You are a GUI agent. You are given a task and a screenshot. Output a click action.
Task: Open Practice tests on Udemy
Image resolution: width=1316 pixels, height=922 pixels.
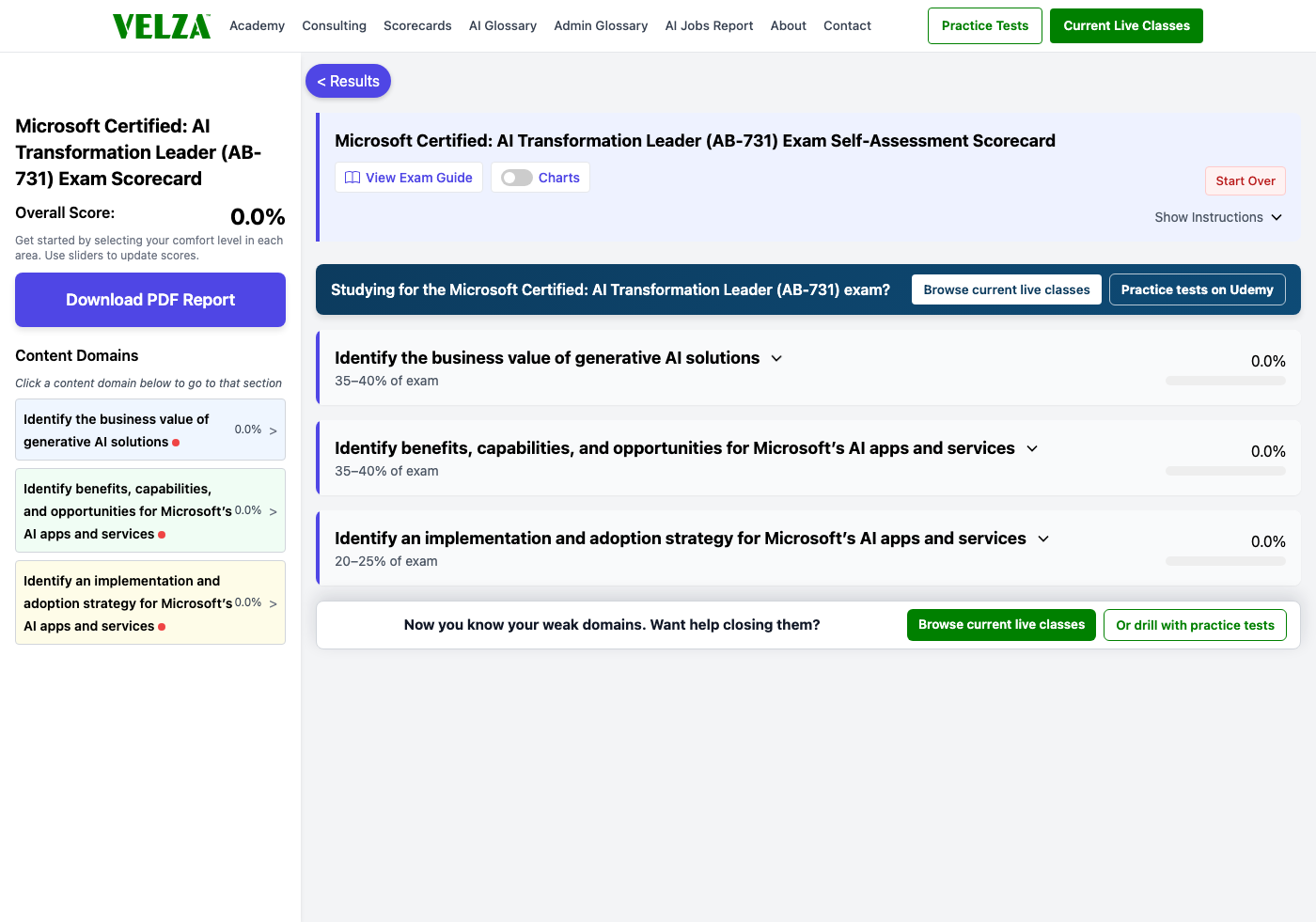point(1197,289)
